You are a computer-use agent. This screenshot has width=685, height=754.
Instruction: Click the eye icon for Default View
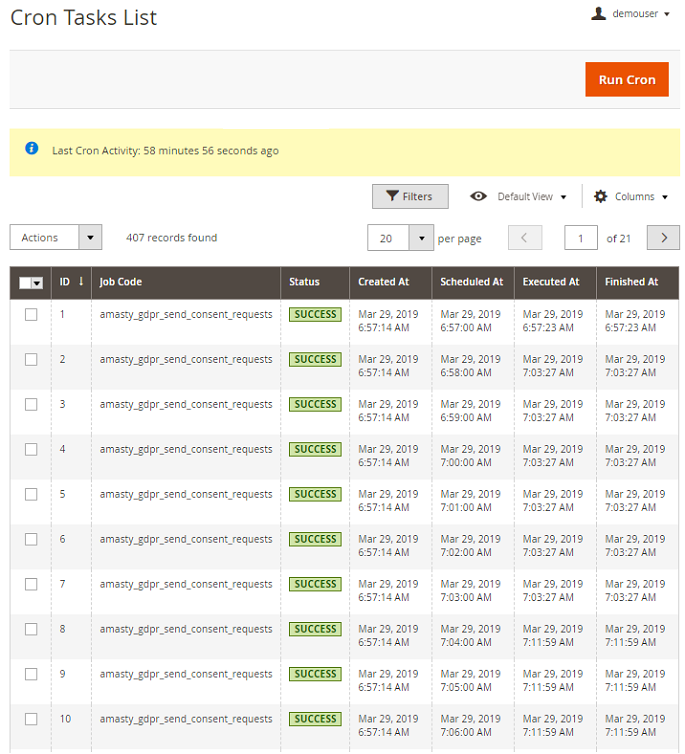(x=479, y=197)
